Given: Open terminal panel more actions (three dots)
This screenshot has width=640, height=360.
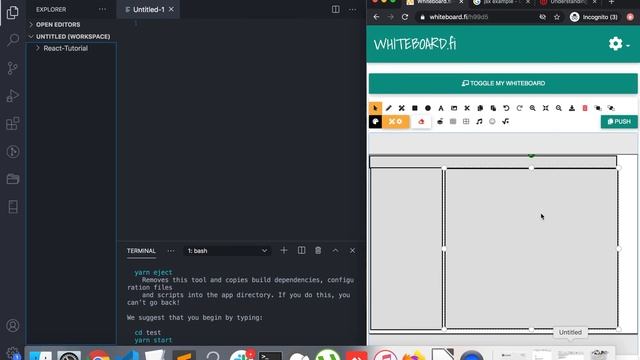Looking at the screenshot, I should [x=171, y=251].
